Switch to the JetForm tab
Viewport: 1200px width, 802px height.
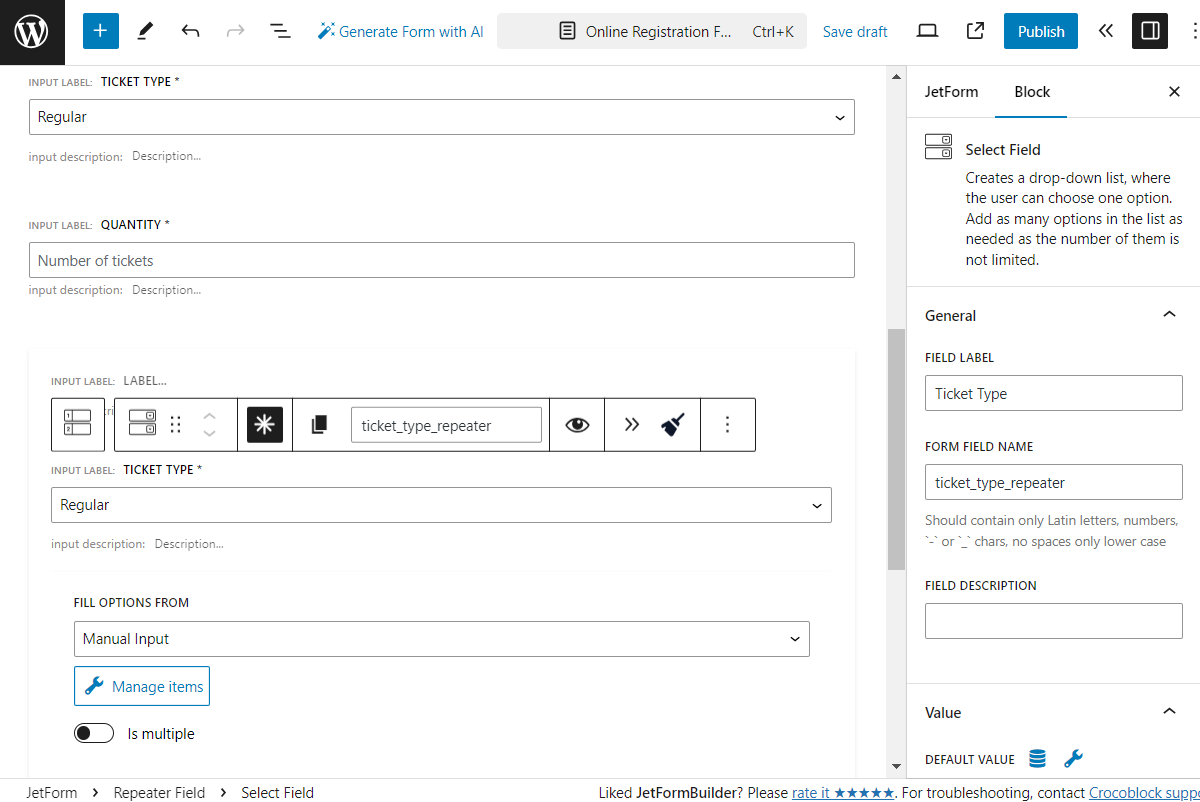pos(951,92)
